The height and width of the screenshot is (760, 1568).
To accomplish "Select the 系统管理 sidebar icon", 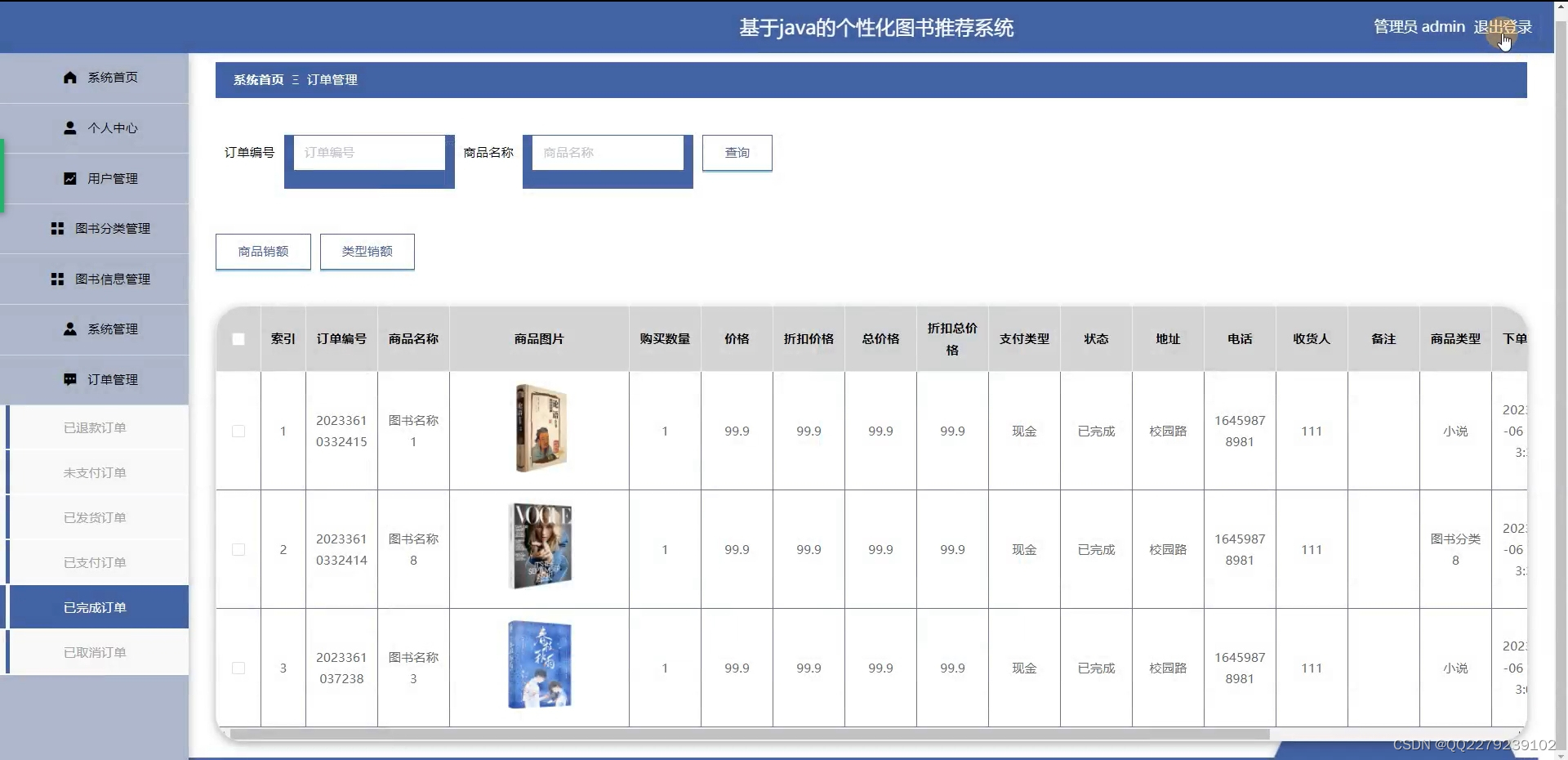I will (x=69, y=329).
